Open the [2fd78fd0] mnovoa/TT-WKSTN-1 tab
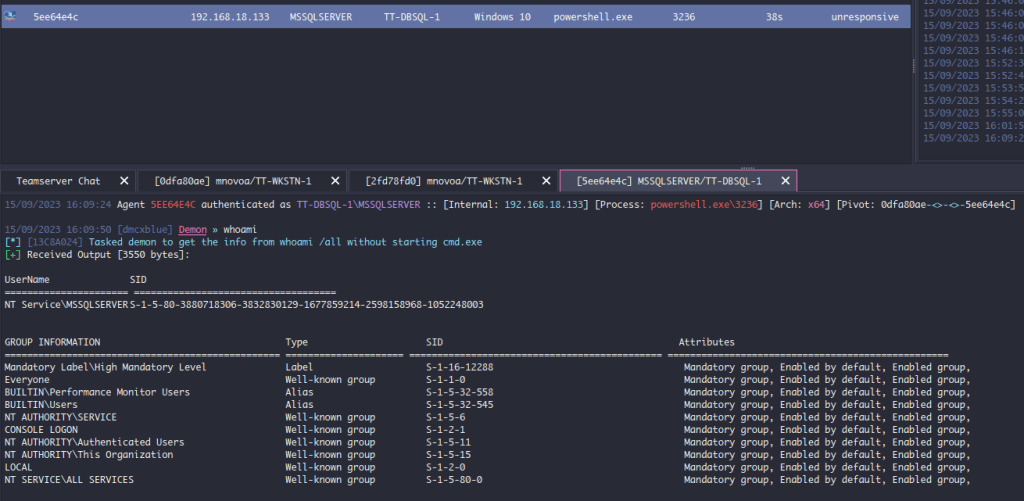The height and width of the screenshot is (501, 1024). pos(443,181)
